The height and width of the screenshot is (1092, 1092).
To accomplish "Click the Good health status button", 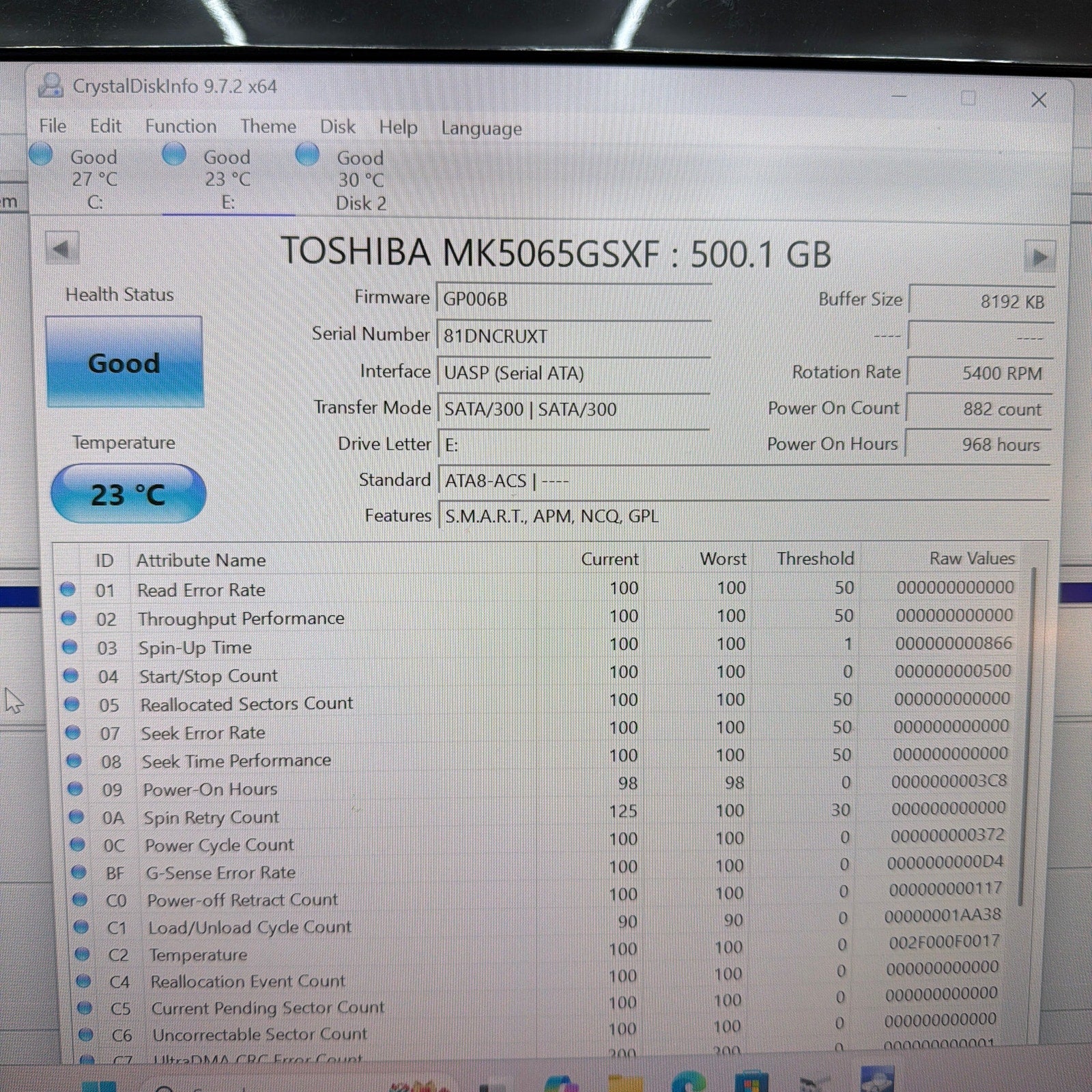I will [124, 362].
